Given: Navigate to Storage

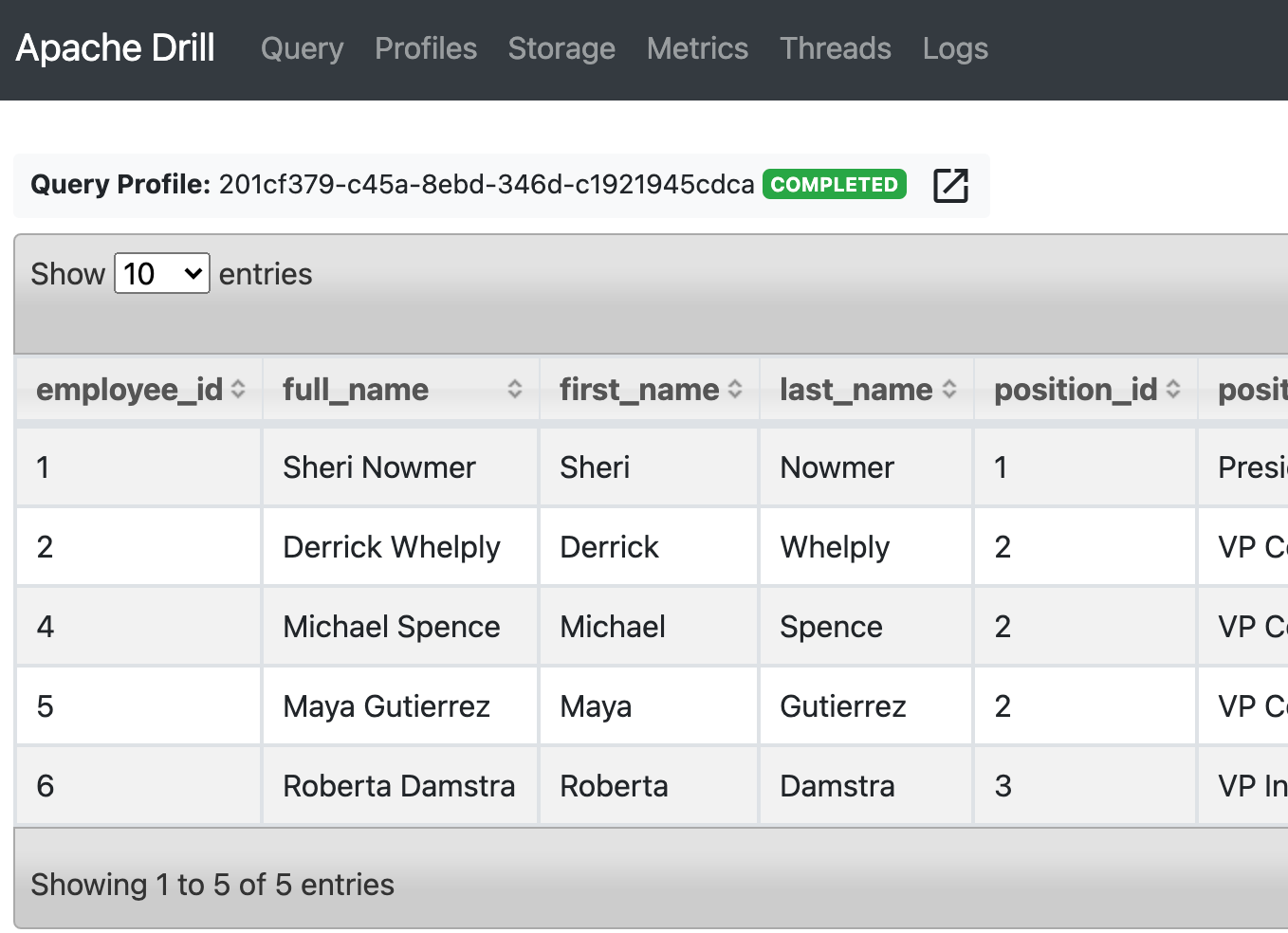Looking at the screenshot, I should point(561,48).
